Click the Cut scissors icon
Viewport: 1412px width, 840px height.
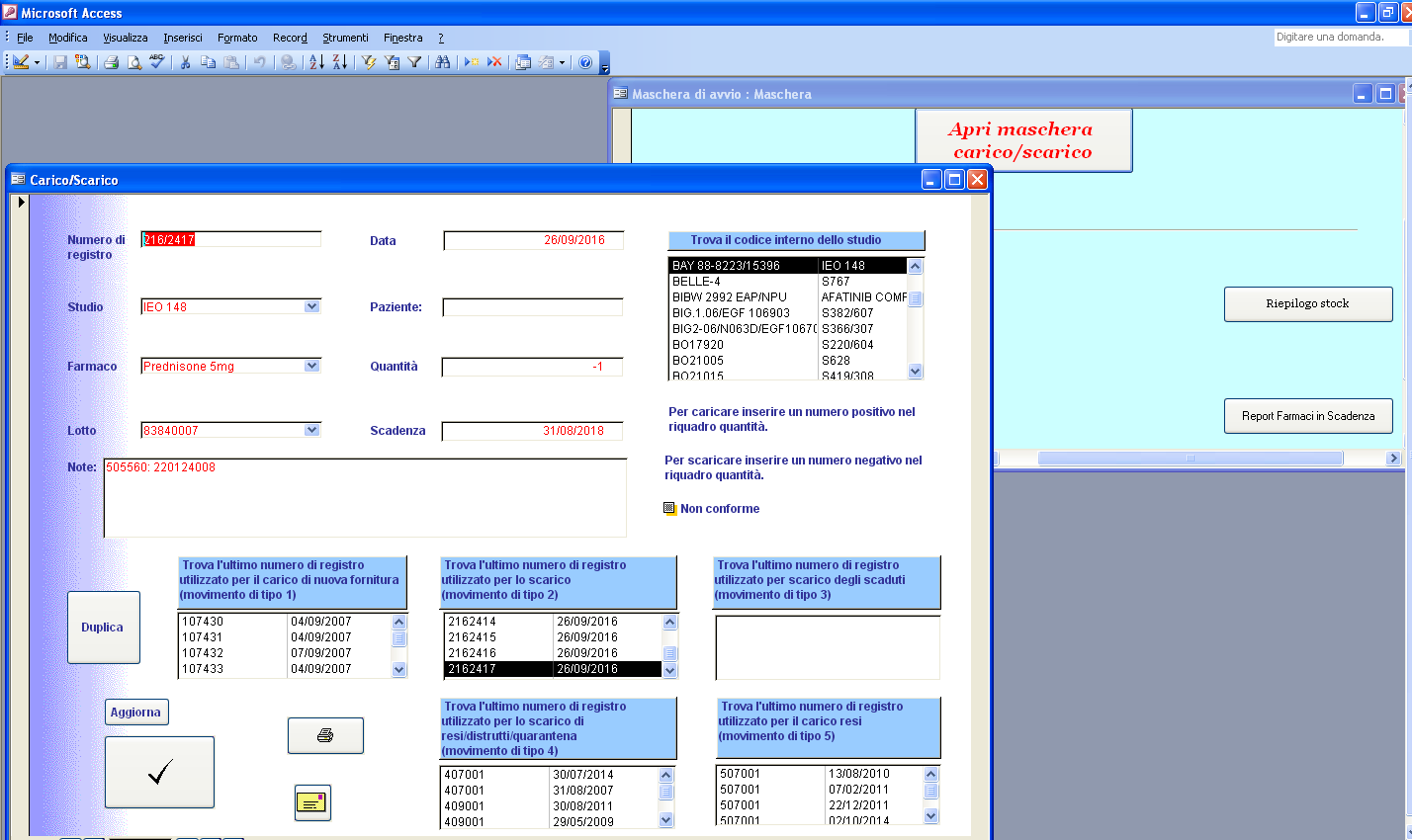(185, 61)
